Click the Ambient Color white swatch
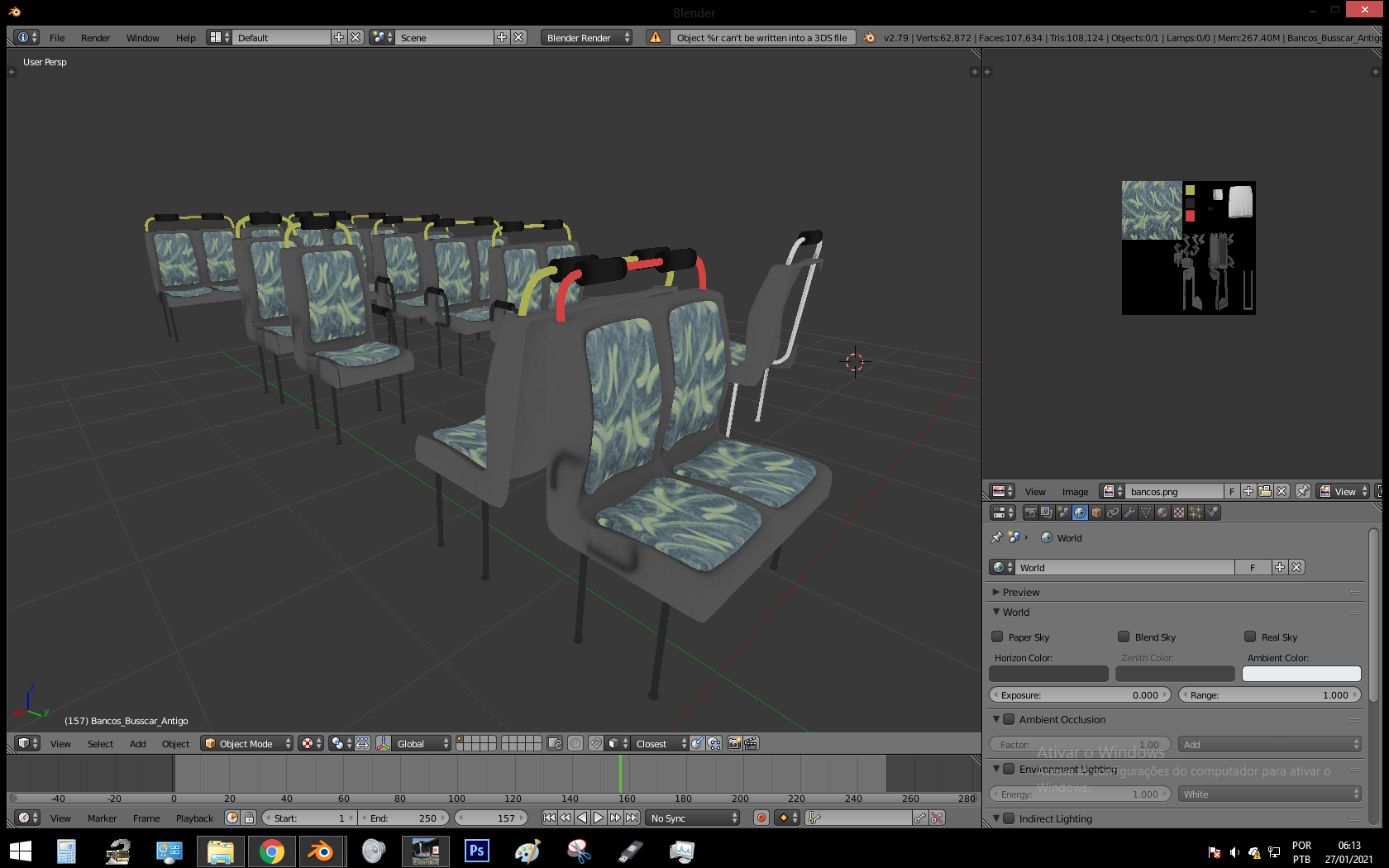 tap(1301, 674)
